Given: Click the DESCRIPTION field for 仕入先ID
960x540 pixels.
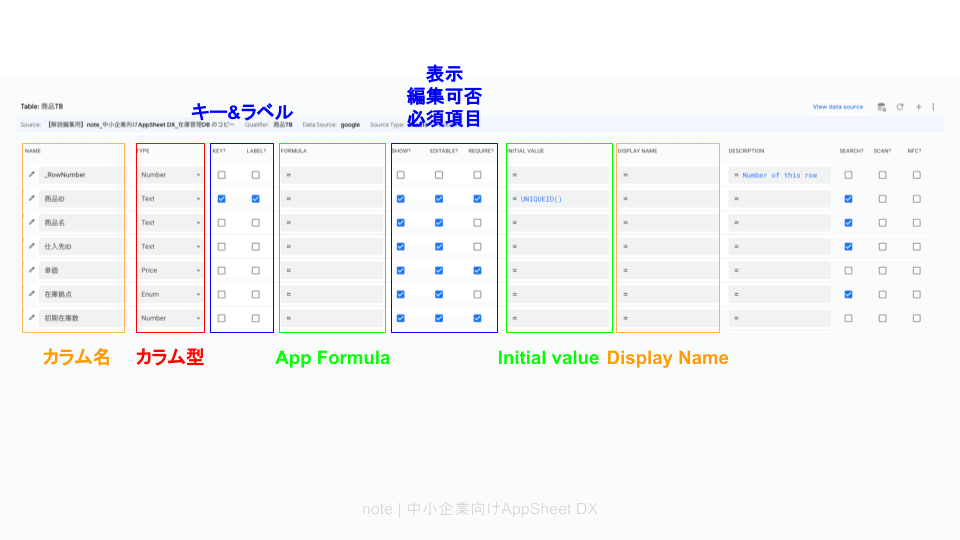Looking at the screenshot, I should click(x=779, y=247).
